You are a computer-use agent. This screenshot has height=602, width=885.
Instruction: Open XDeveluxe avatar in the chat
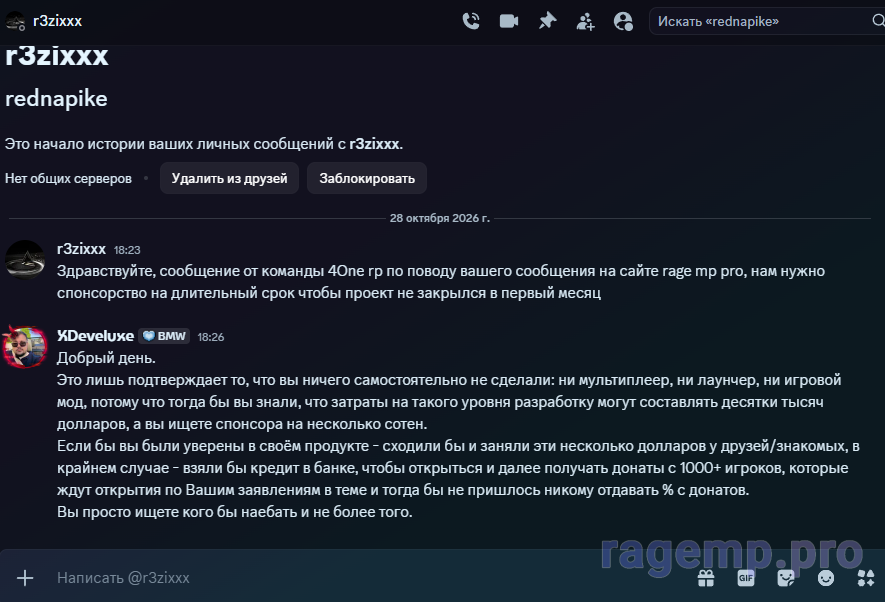pyautogui.click(x=25, y=347)
